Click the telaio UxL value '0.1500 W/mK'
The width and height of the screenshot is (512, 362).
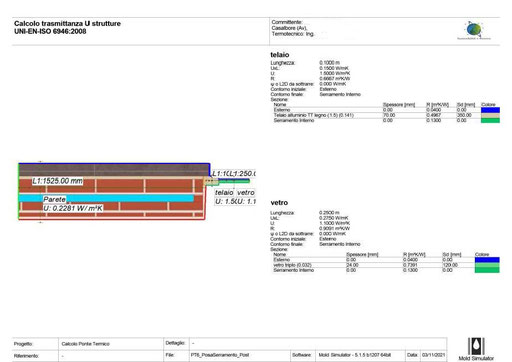click(x=334, y=68)
